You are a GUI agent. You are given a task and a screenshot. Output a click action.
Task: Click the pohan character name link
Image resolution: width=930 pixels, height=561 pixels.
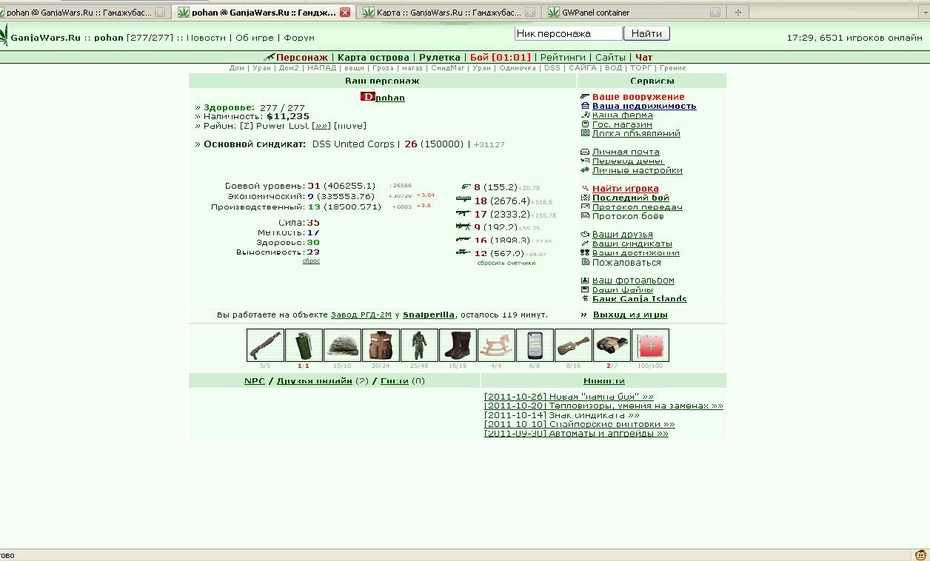(x=390, y=97)
